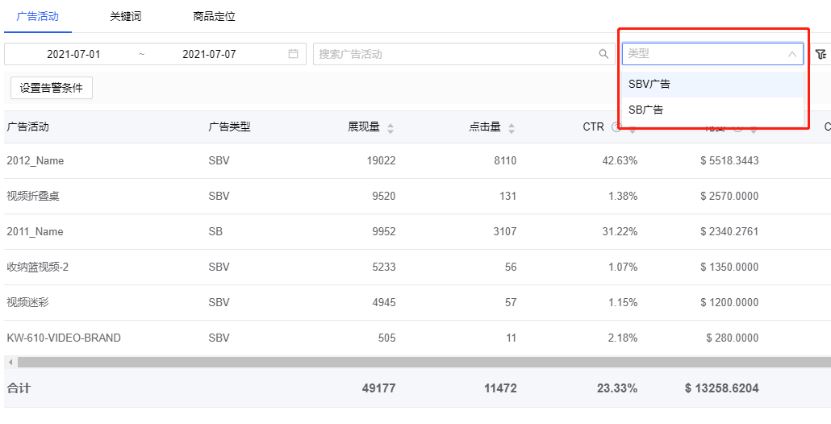The width and height of the screenshot is (831, 424).
Task: Click the SB type cell for 2011_Name
Action: point(216,232)
